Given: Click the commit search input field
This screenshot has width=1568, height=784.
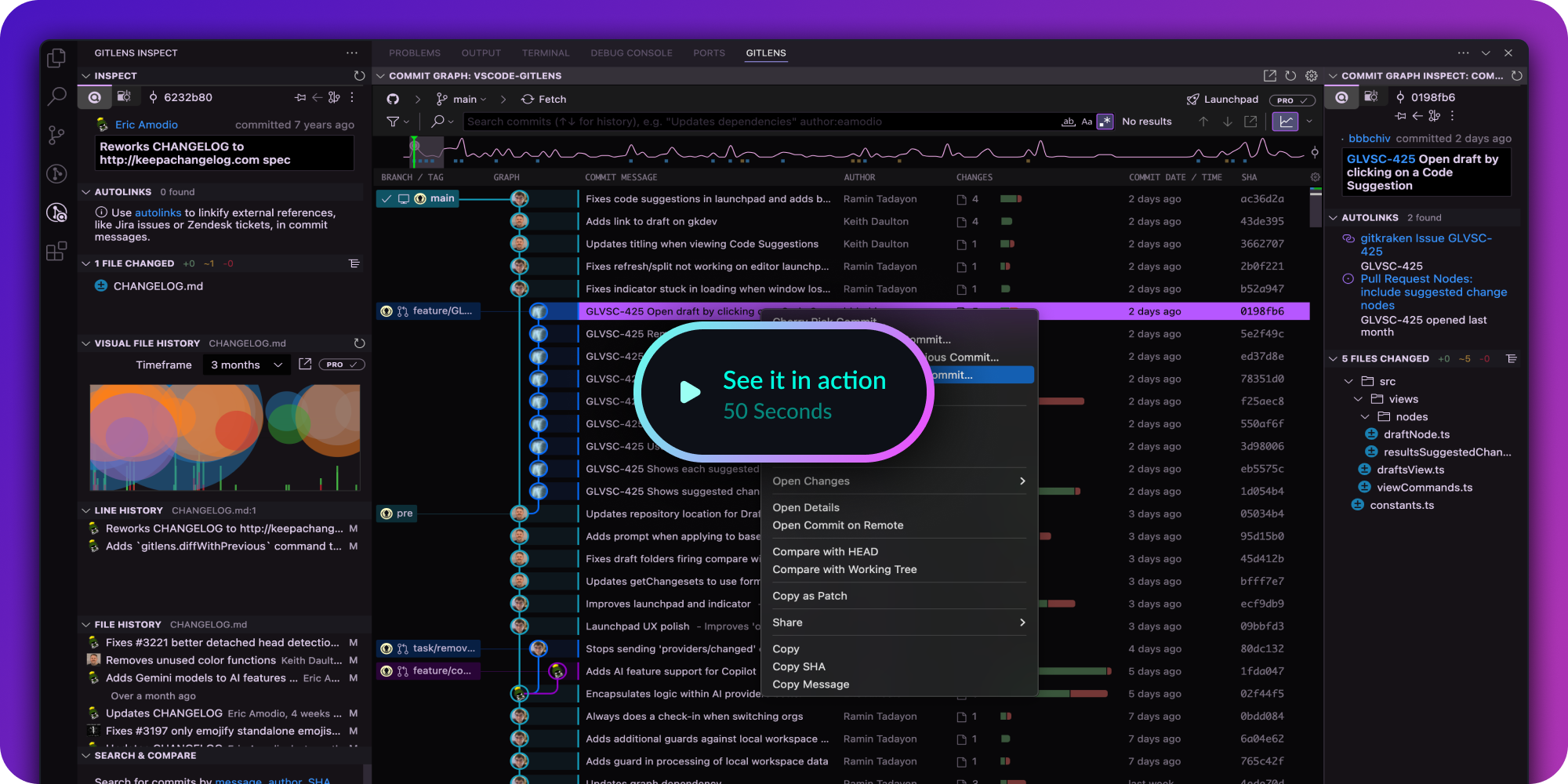Looking at the screenshot, I should 759,122.
